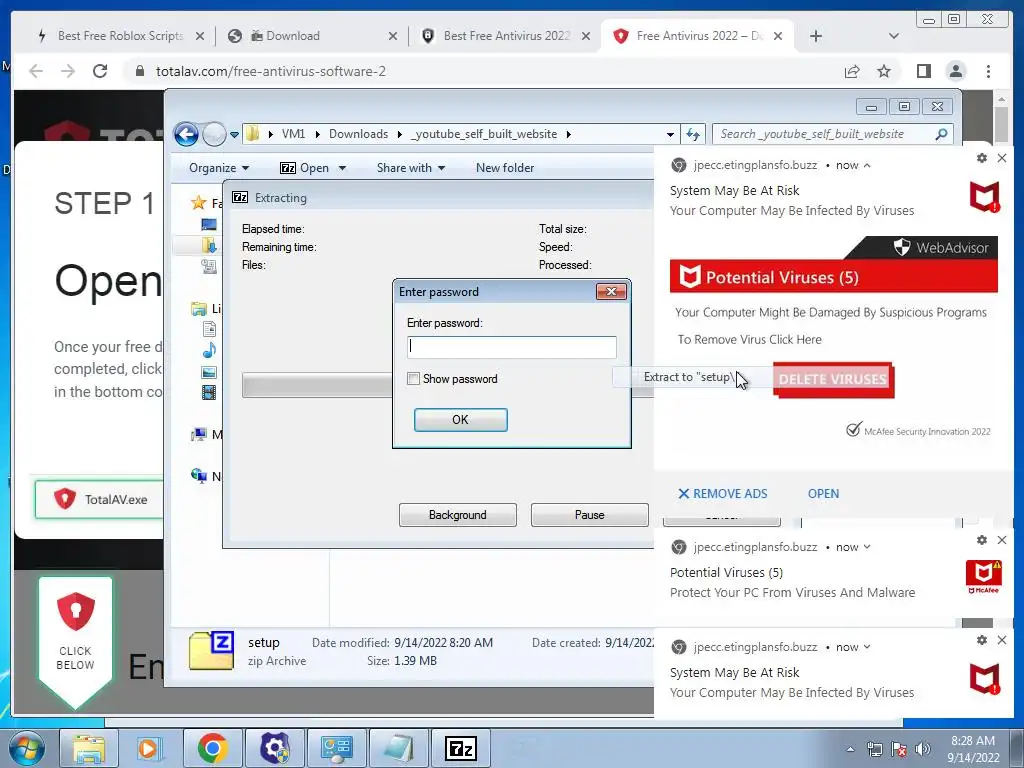Select Recent Places icon under Favorites
This screenshot has height=768, width=1024.
209,266
